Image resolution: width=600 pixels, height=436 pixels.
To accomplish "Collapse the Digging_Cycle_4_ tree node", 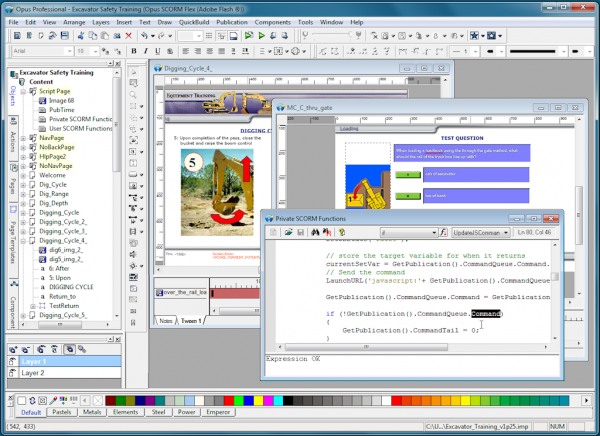I will (23, 241).
